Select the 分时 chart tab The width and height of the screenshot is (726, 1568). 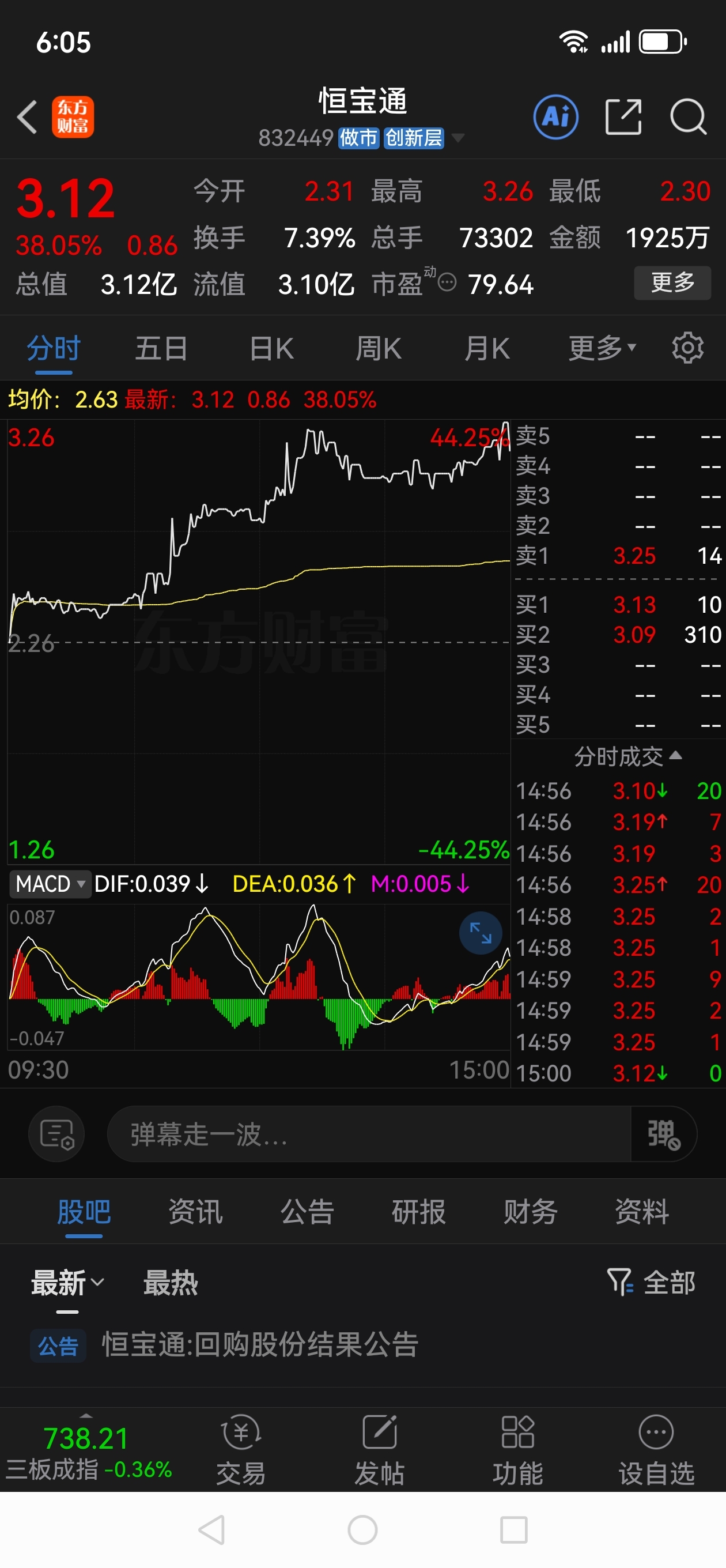[54, 348]
